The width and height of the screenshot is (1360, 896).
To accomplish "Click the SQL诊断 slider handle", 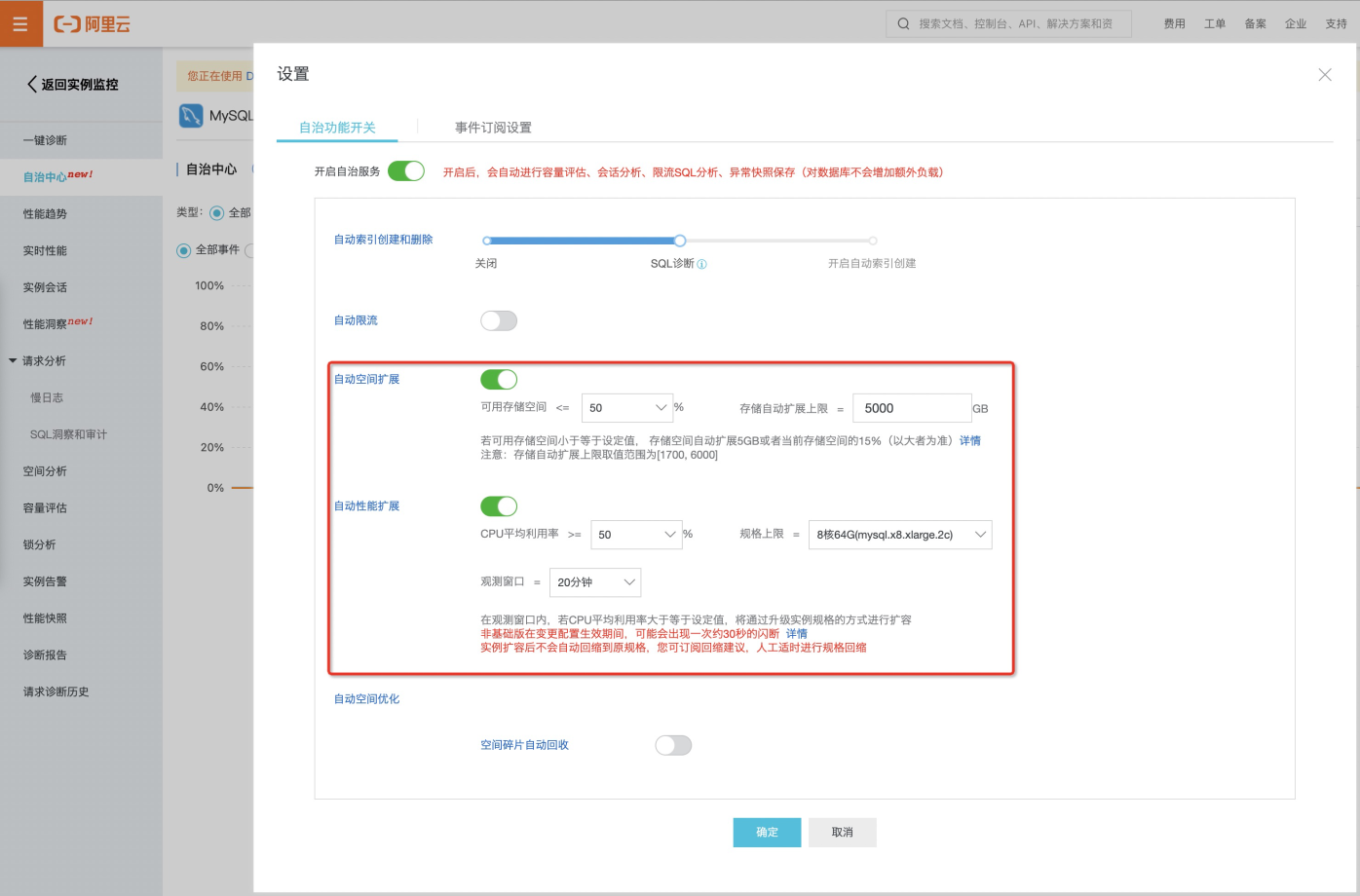I will pyautogui.click(x=680, y=241).
